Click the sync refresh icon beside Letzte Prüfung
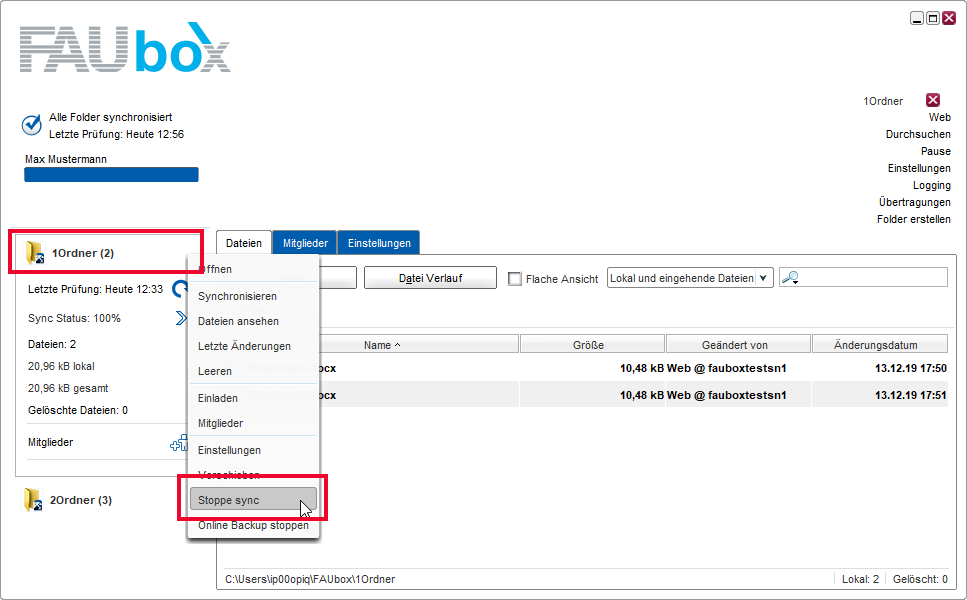The height and width of the screenshot is (600, 967). click(x=180, y=289)
